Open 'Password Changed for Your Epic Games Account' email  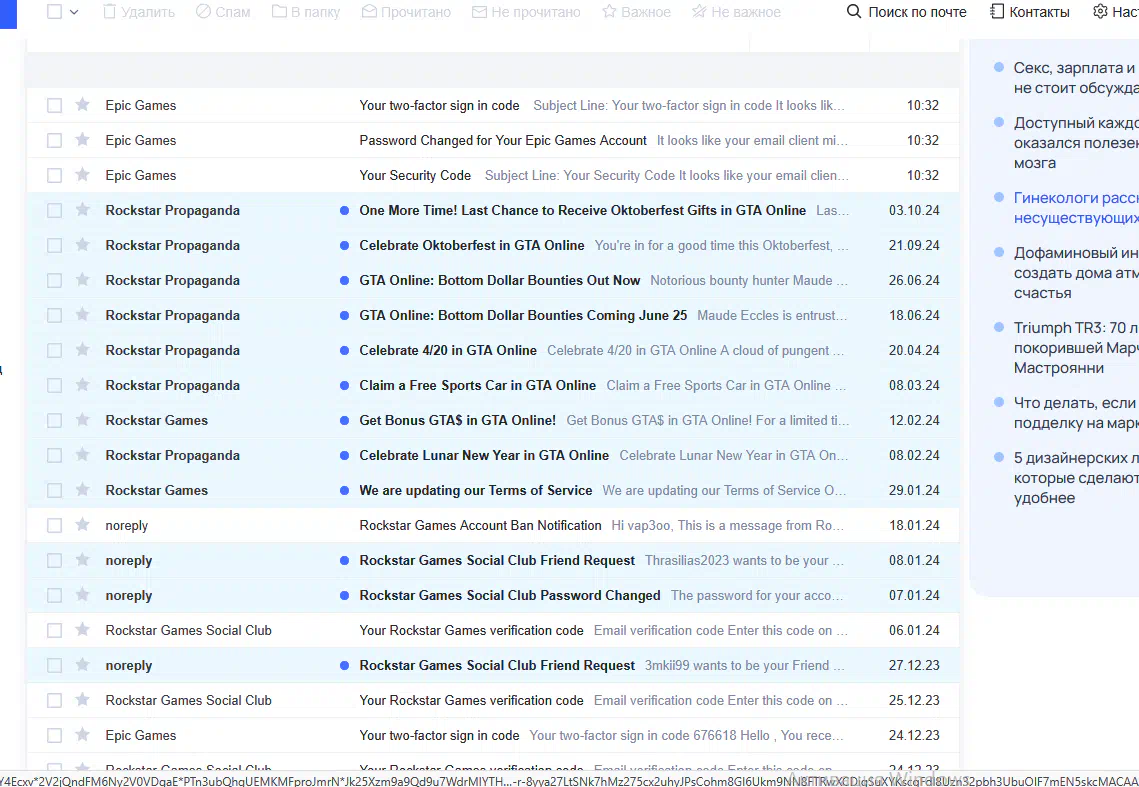(x=493, y=140)
